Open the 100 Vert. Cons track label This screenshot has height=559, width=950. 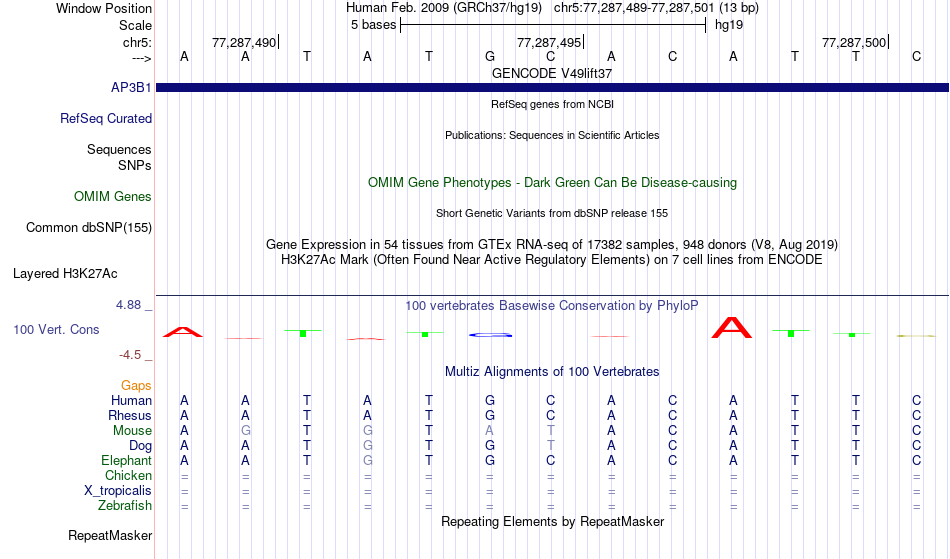[x=56, y=329]
